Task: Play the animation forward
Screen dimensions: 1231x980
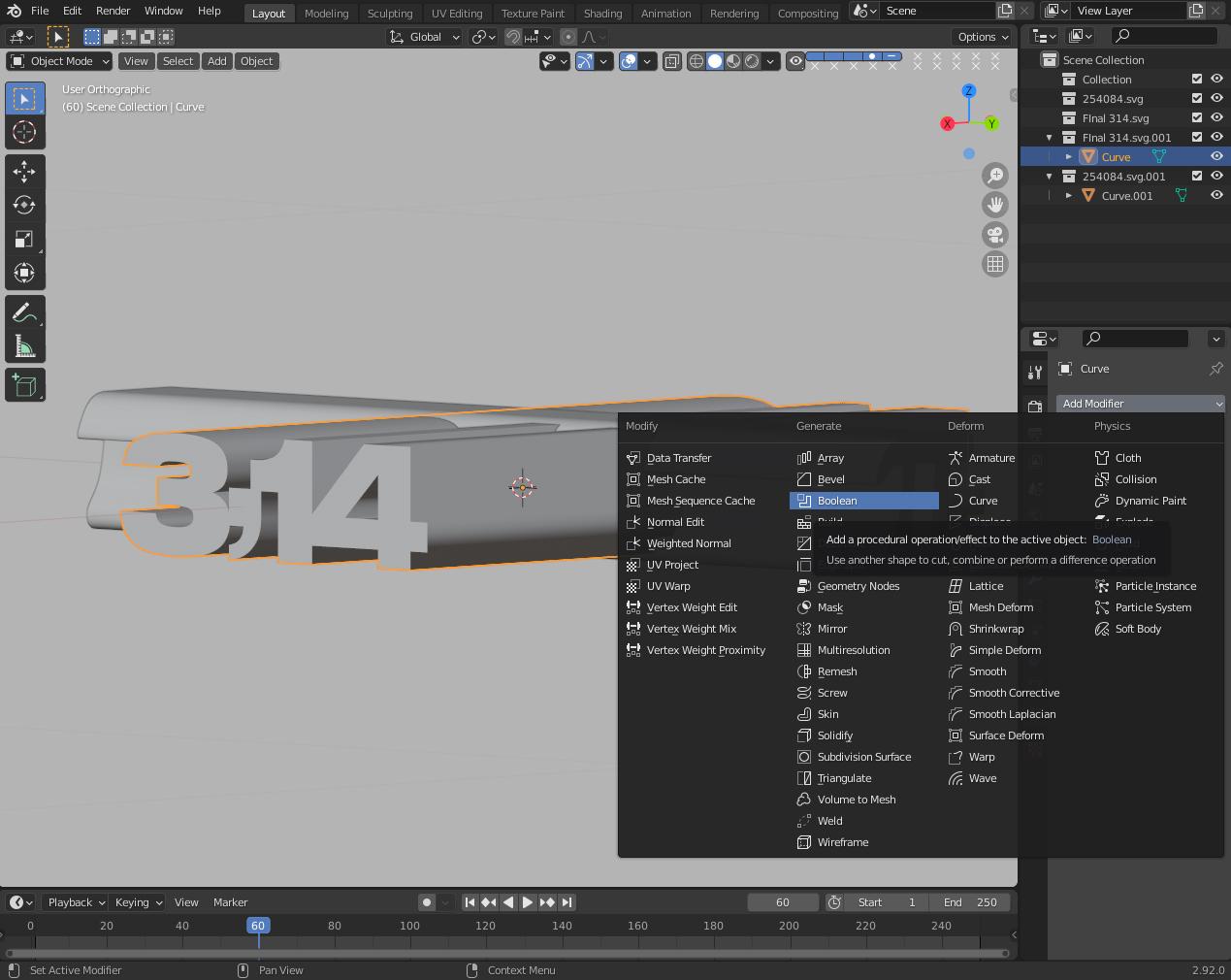Action: (x=528, y=902)
